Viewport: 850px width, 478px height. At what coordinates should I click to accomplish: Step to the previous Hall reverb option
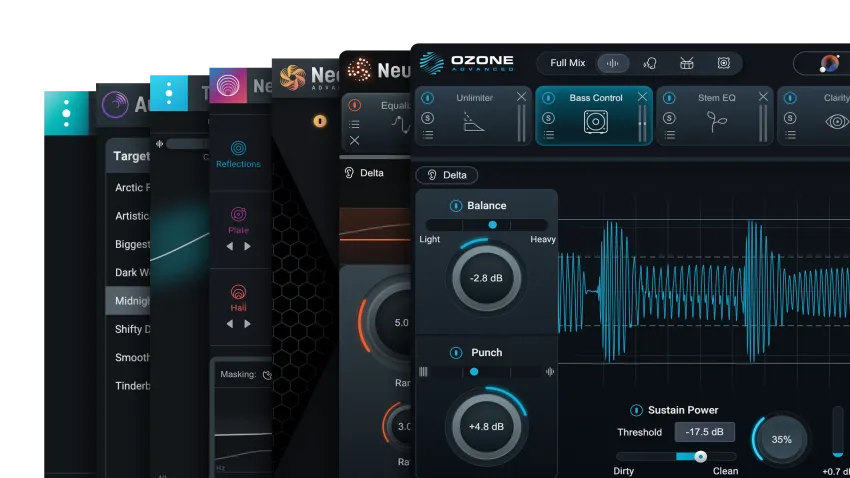point(229,324)
